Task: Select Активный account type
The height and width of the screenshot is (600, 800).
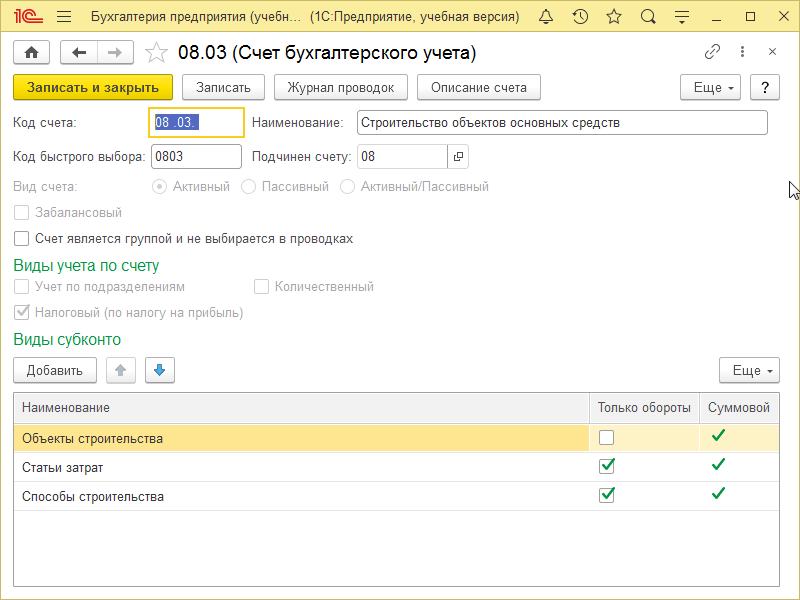Action: 160,187
